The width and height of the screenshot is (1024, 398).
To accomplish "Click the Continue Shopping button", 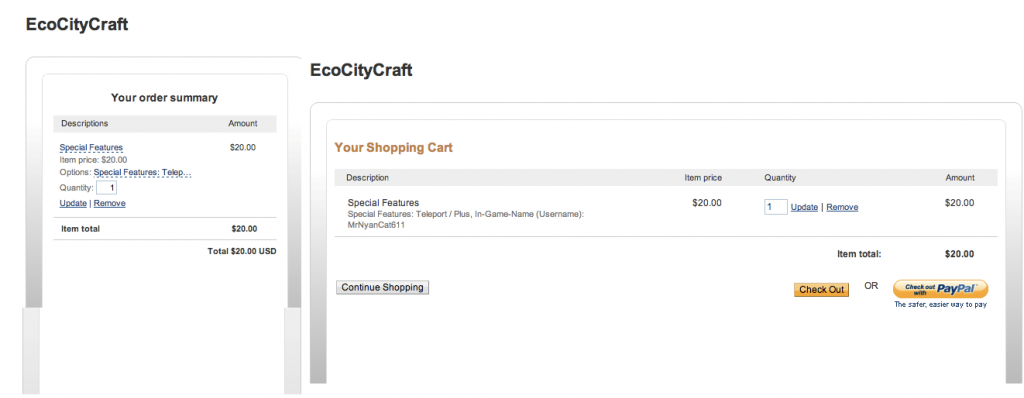I will click(383, 288).
